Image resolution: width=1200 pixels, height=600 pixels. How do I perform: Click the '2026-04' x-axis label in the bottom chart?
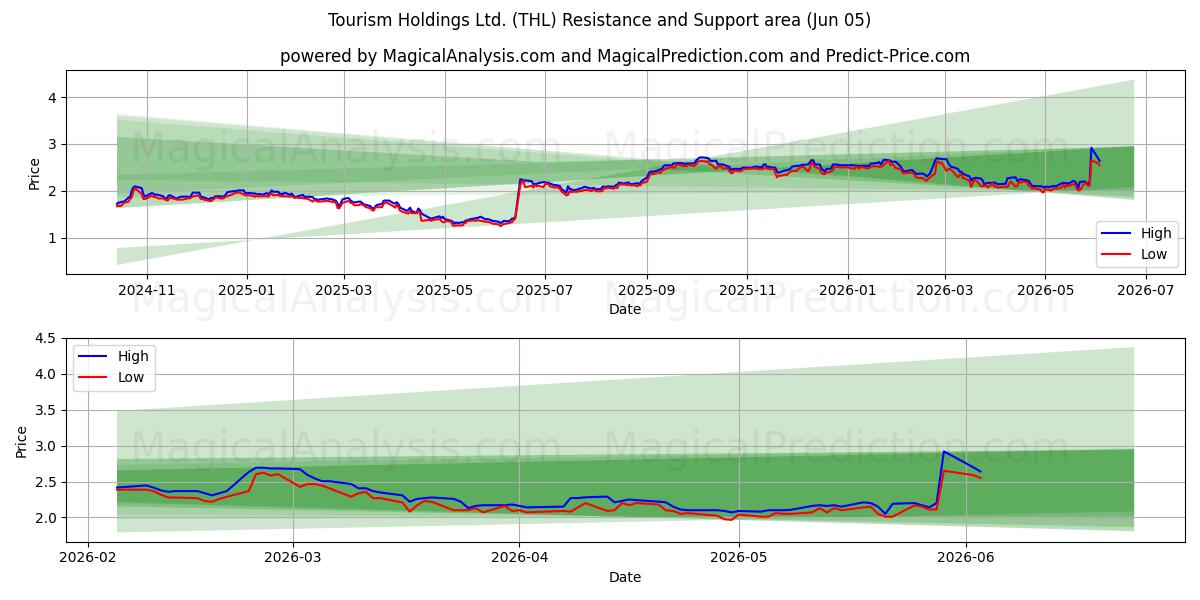(520, 557)
